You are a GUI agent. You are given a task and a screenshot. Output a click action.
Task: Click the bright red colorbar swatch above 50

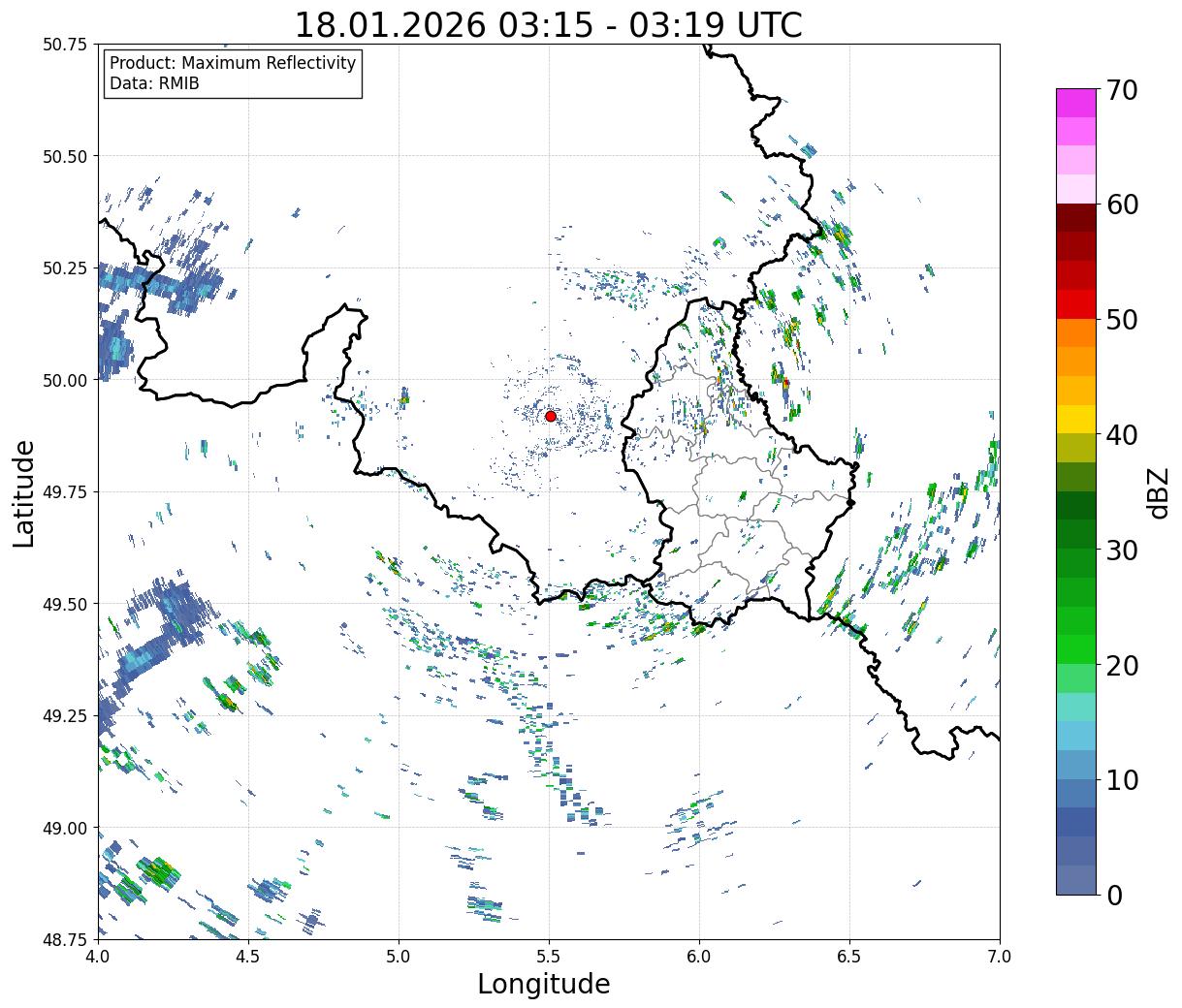pos(1076,304)
